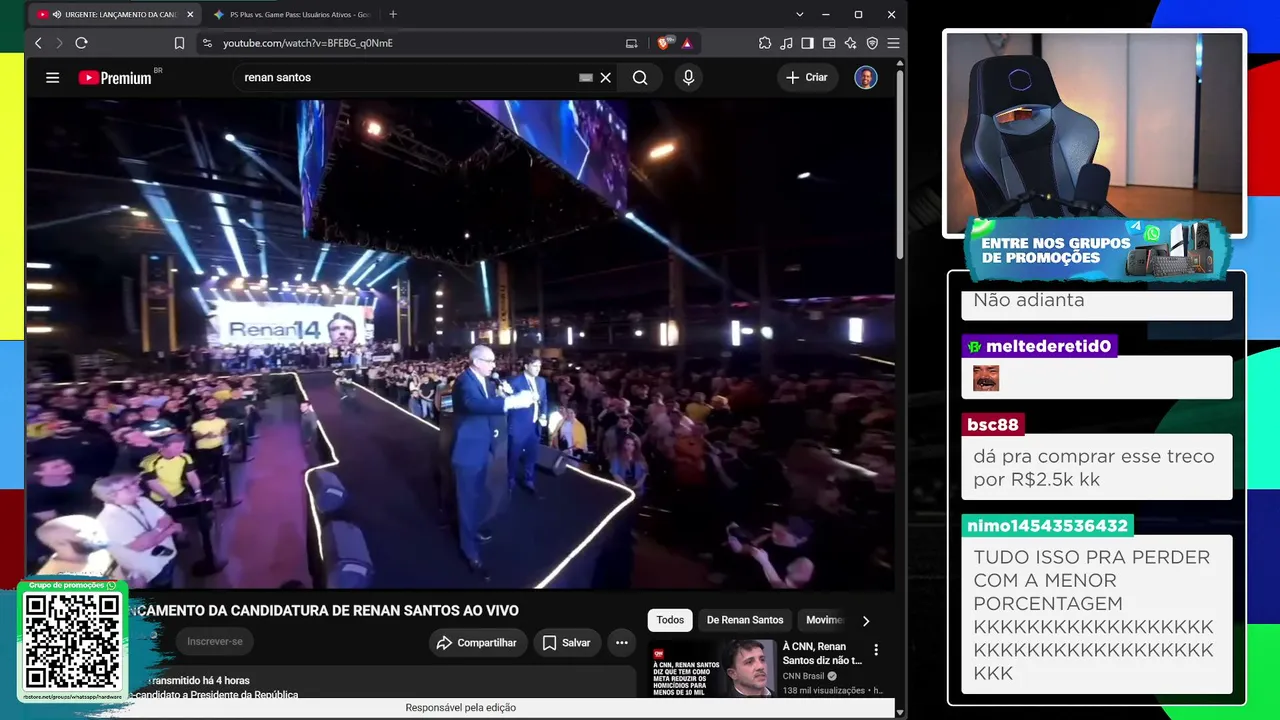The width and height of the screenshot is (1280, 720).
Task: Click the magnifying glass search button
Action: click(x=640, y=77)
